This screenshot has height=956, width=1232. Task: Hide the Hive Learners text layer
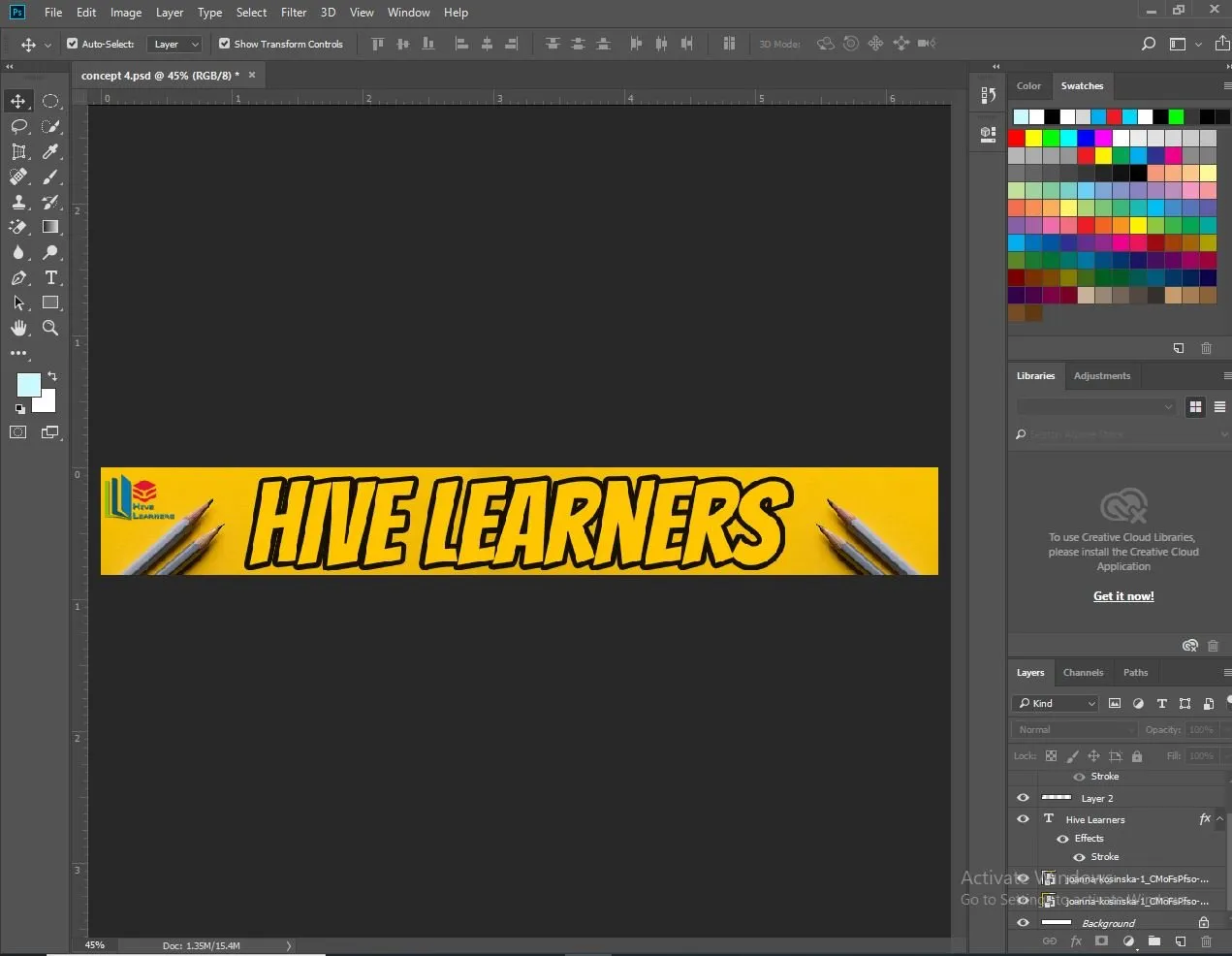[x=1023, y=819]
